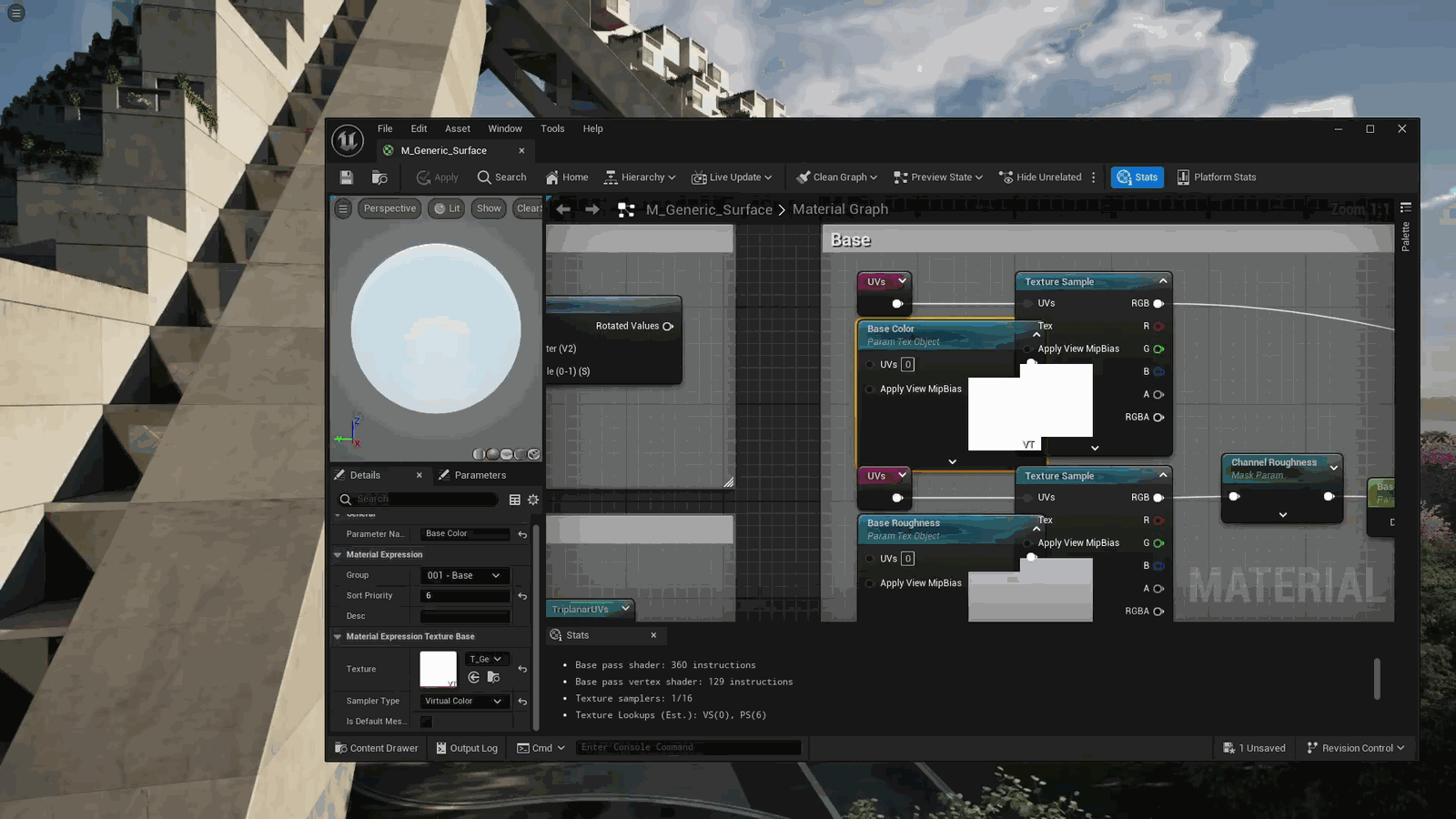Toggle Lit view mode button
The width and height of the screenshot is (1456, 819).
coord(447,208)
